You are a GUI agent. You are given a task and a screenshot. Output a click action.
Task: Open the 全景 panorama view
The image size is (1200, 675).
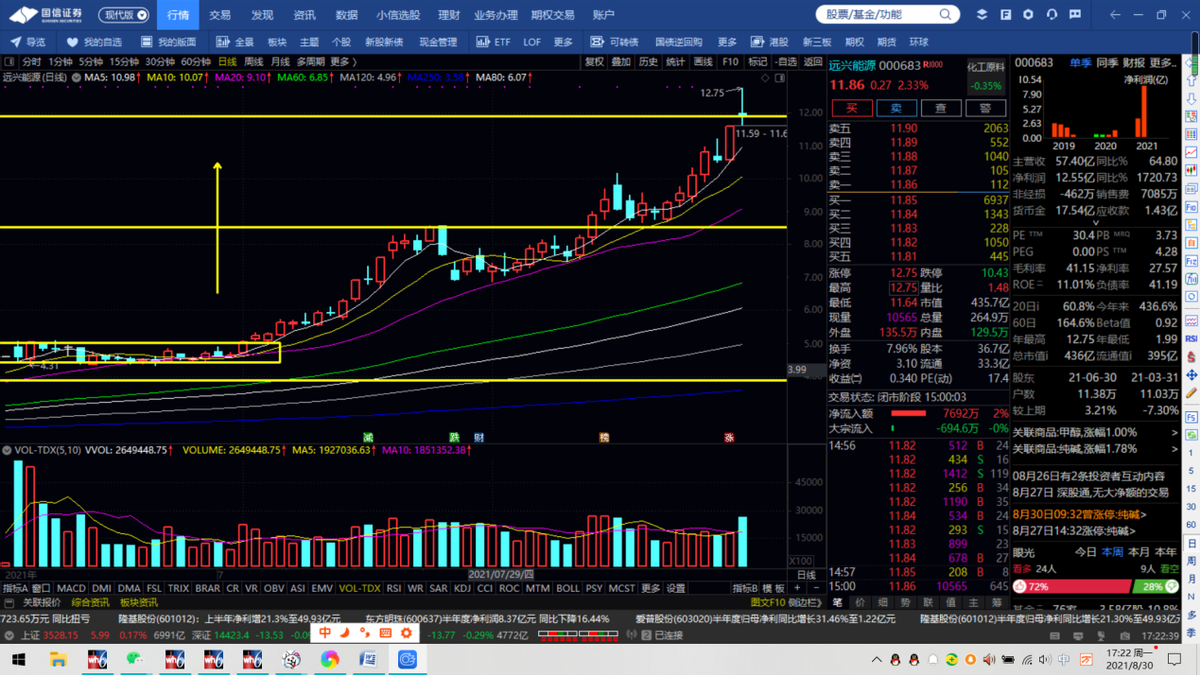(x=235, y=42)
